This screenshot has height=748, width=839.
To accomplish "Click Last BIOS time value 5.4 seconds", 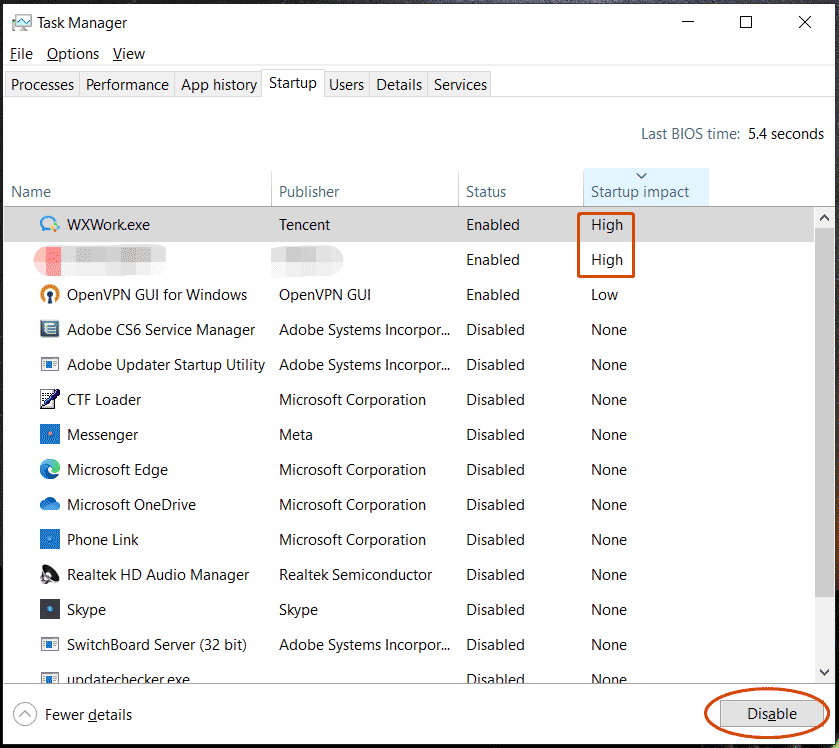I will click(785, 134).
